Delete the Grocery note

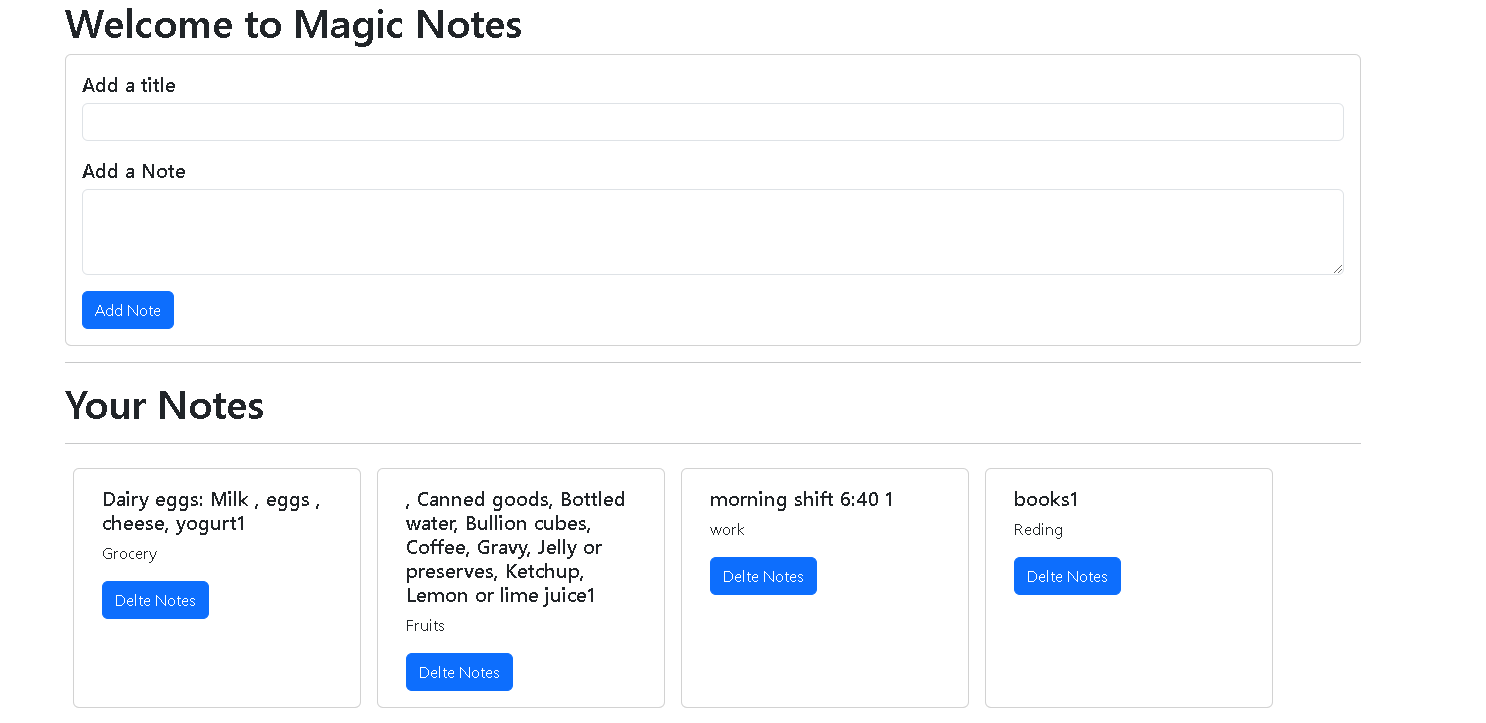[155, 600]
